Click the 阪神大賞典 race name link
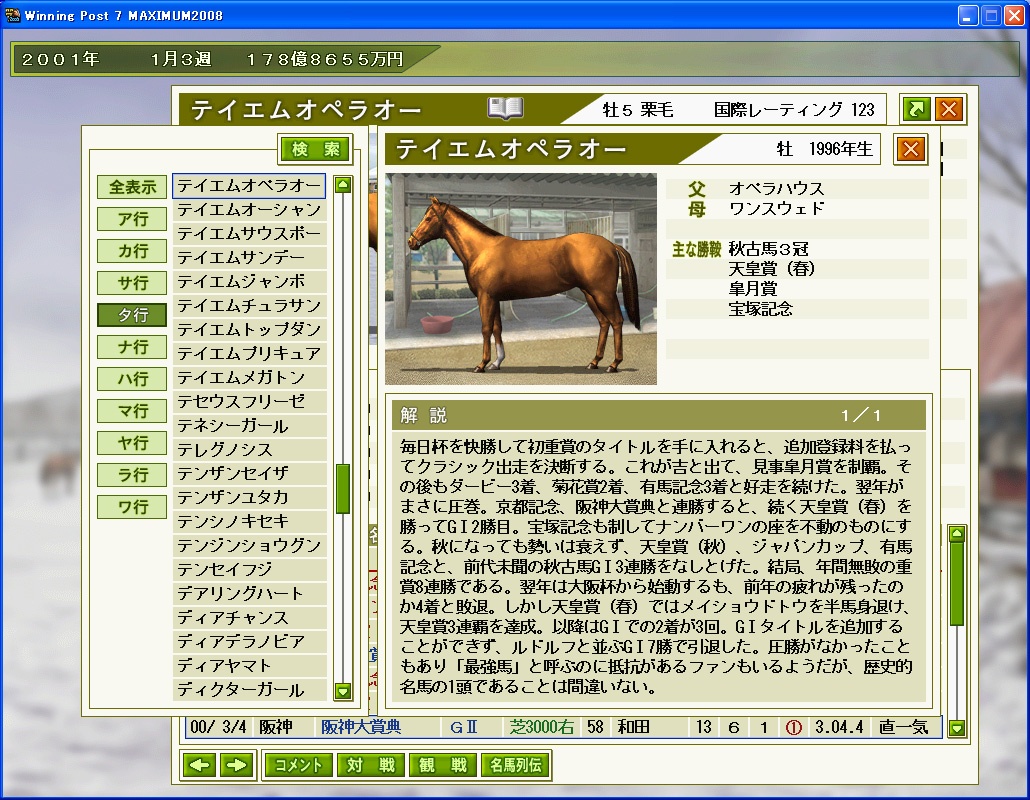Viewport: 1030px width, 800px height. pos(361,727)
